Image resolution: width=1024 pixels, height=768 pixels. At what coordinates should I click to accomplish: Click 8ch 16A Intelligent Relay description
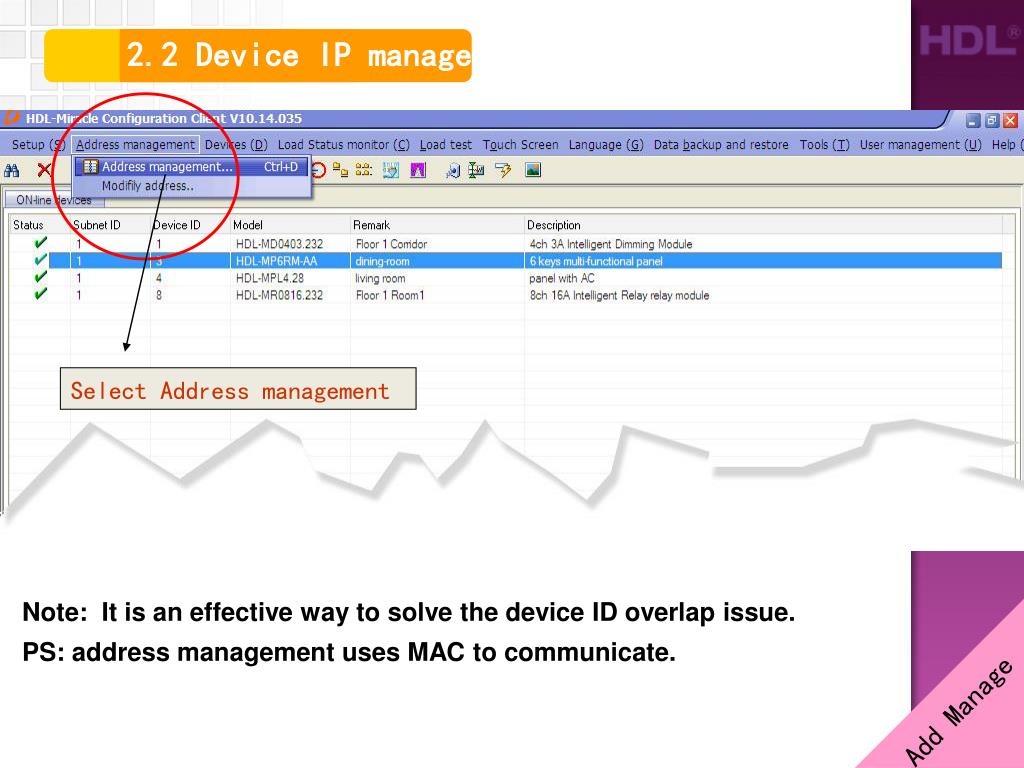(619, 295)
